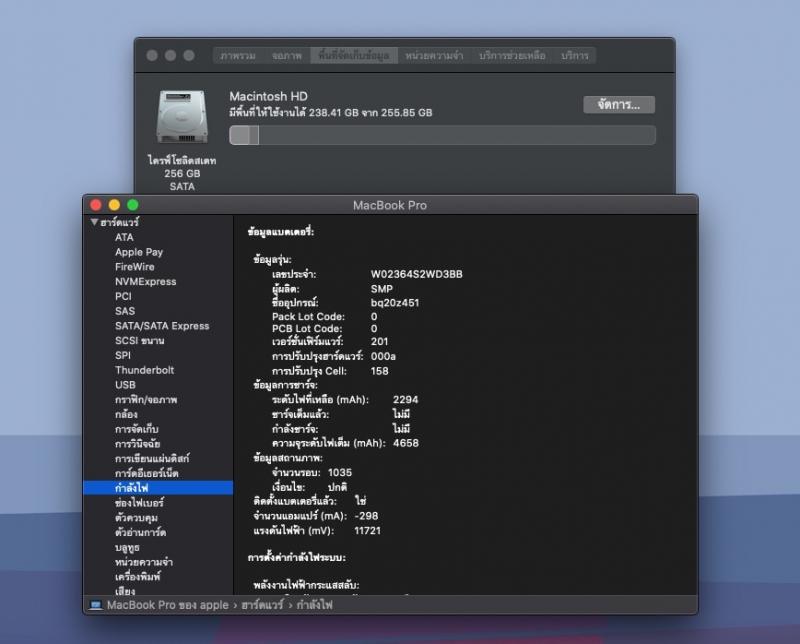Open the จอภาพ tab
Viewport: 800px width, 644px height.
tap(287, 56)
